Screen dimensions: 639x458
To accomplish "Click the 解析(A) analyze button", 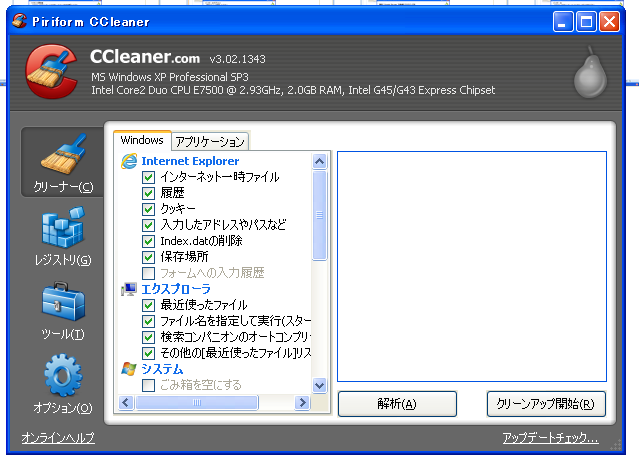I will [397, 404].
